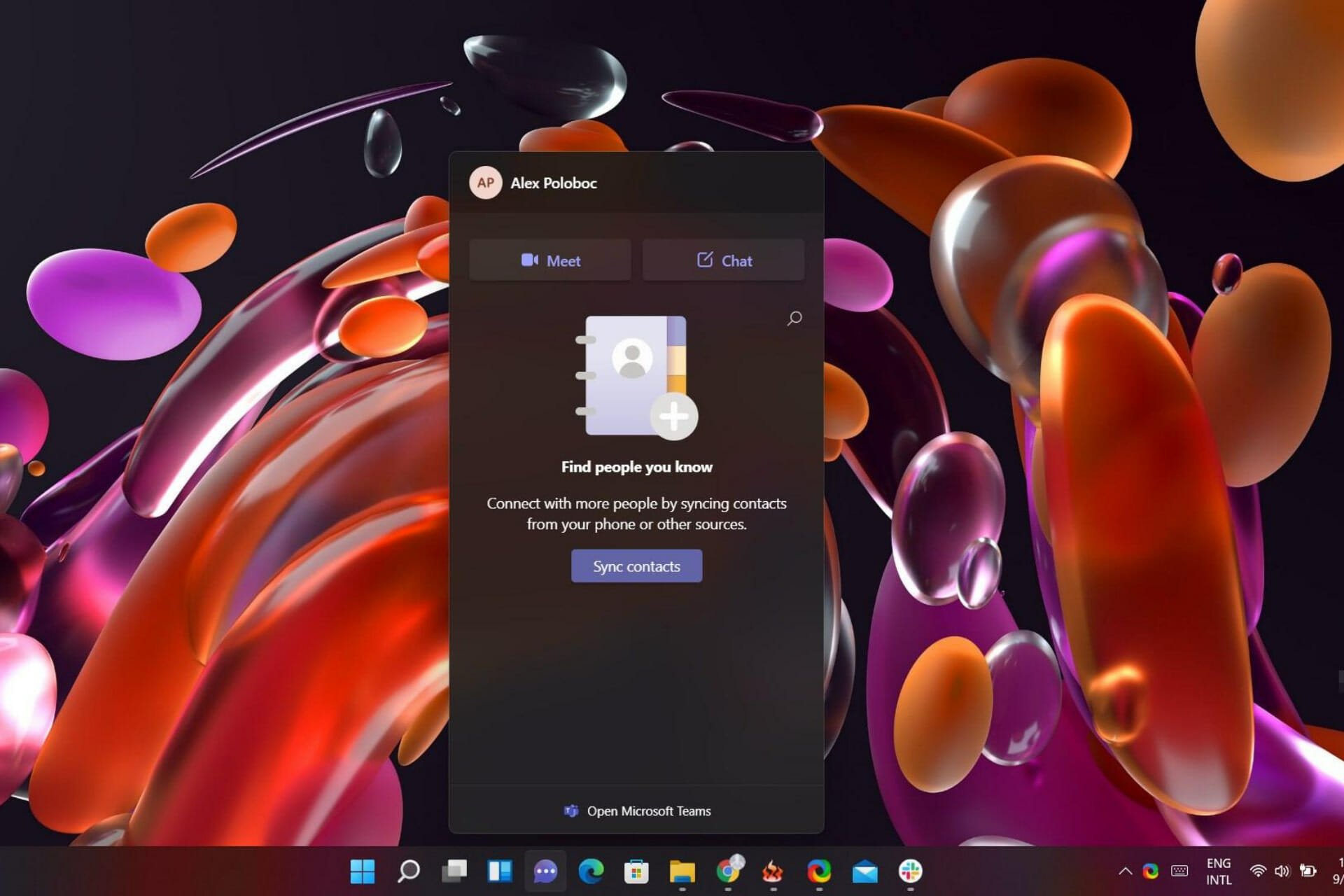Open the Wi-Fi network tray icon
Screen dimensions: 1344x896
point(1258,871)
